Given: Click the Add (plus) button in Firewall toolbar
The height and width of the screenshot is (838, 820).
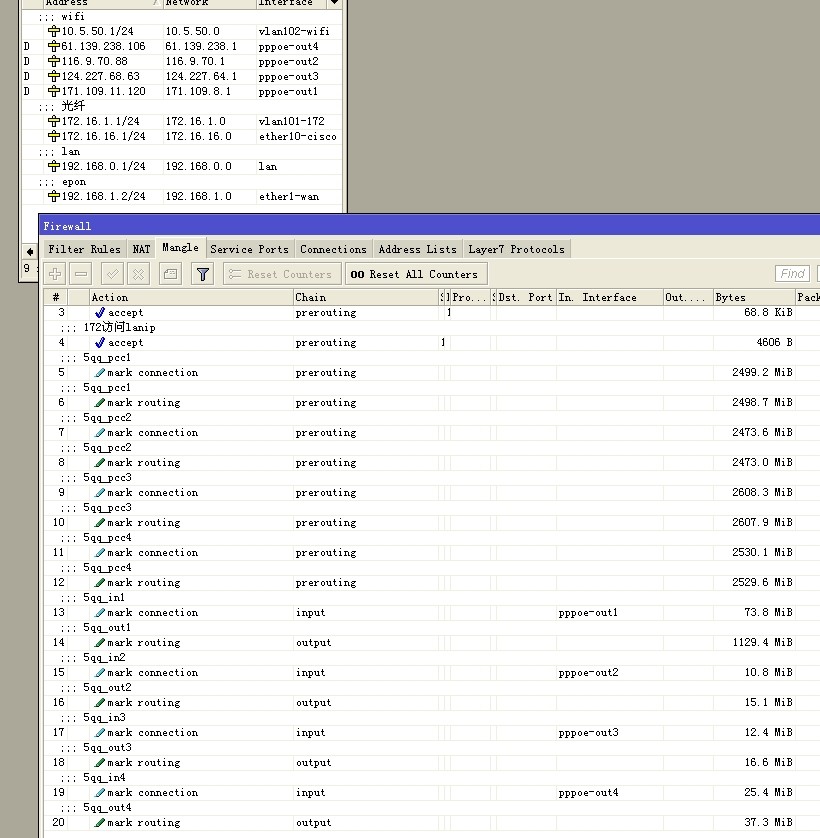Looking at the screenshot, I should click(x=55, y=274).
